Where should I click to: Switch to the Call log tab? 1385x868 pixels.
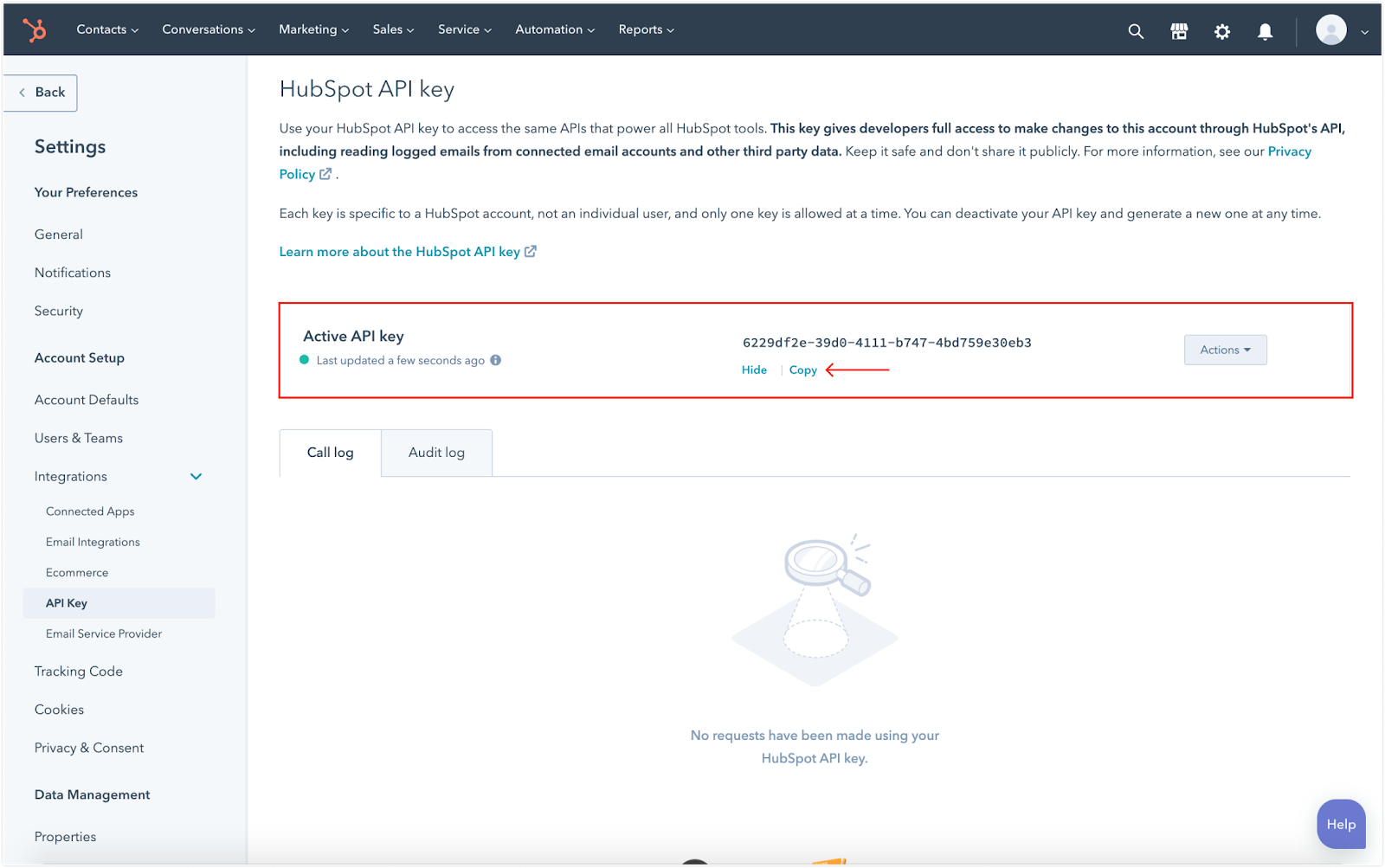coord(330,453)
